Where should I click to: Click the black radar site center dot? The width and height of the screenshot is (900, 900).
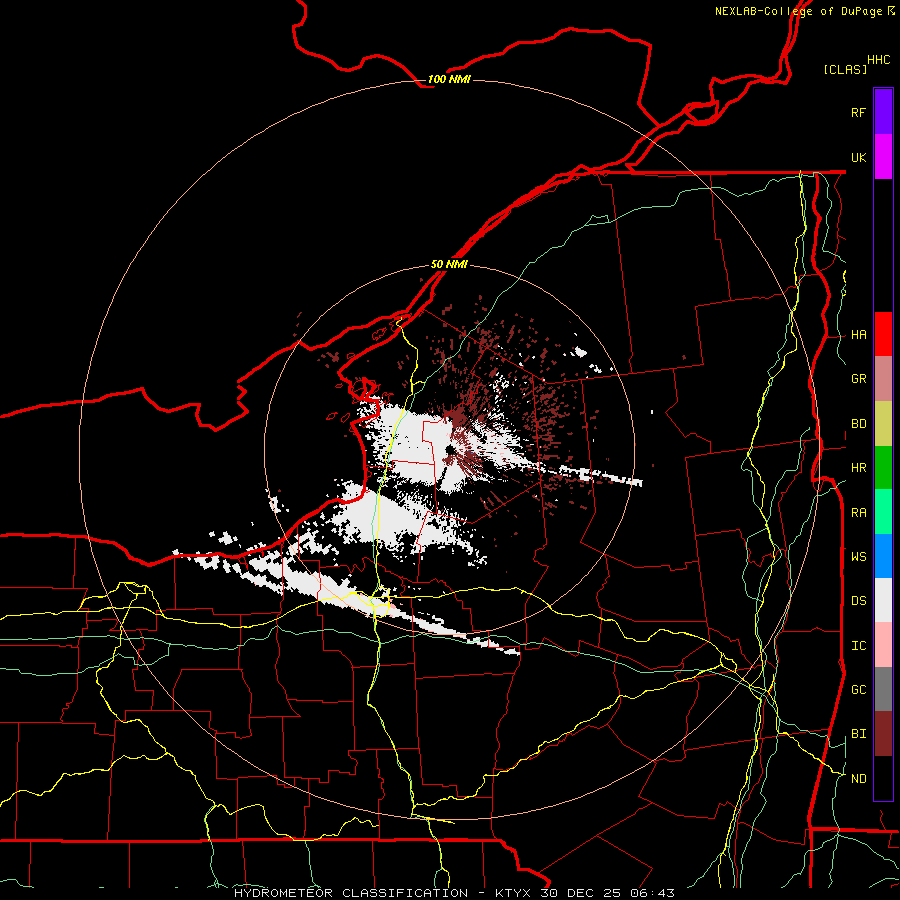click(450, 449)
